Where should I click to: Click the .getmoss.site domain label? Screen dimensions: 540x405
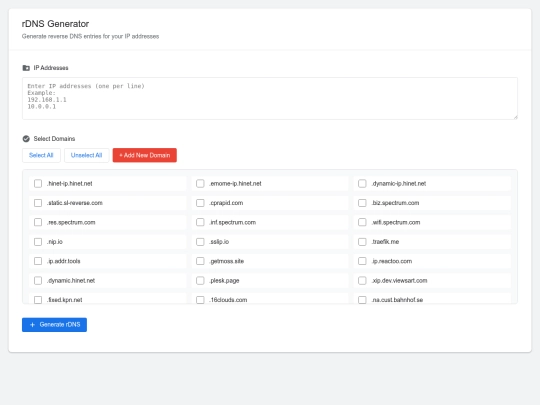[x=227, y=261]
